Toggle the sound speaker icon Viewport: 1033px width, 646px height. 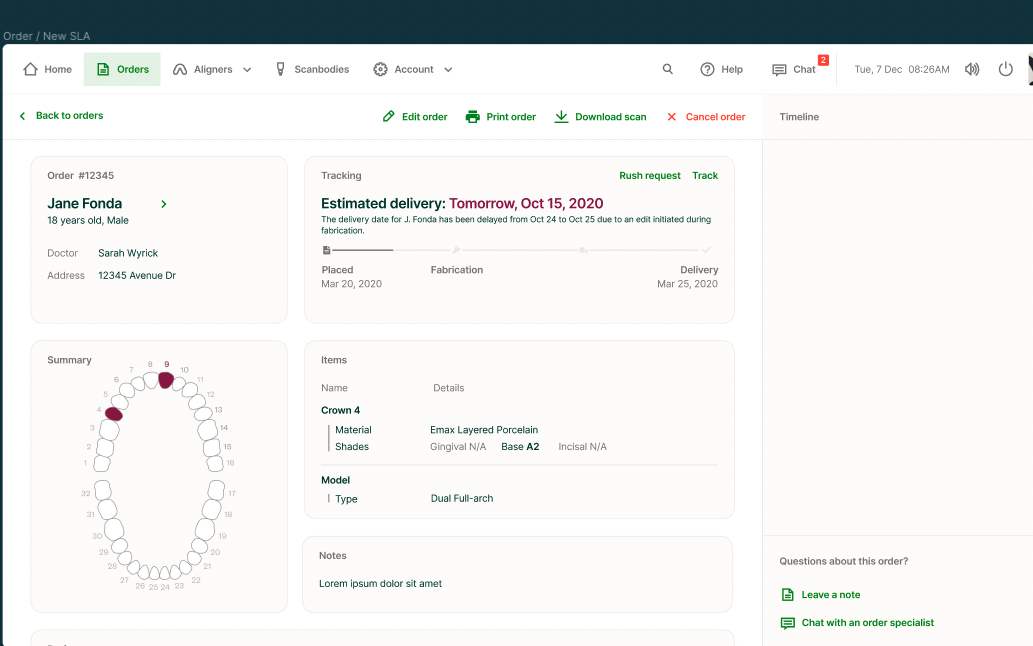pos(971,69)
